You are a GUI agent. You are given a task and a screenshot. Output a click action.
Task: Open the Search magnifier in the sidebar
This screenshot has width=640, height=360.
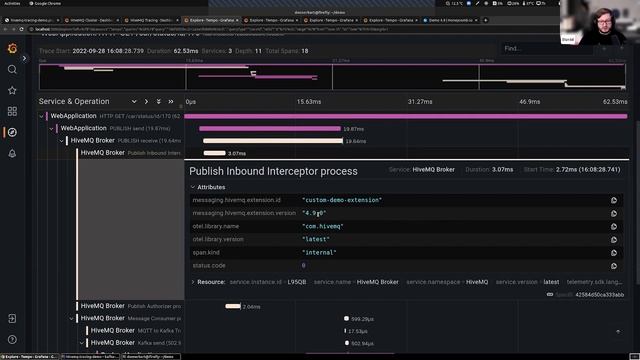[x=12, y=69]
